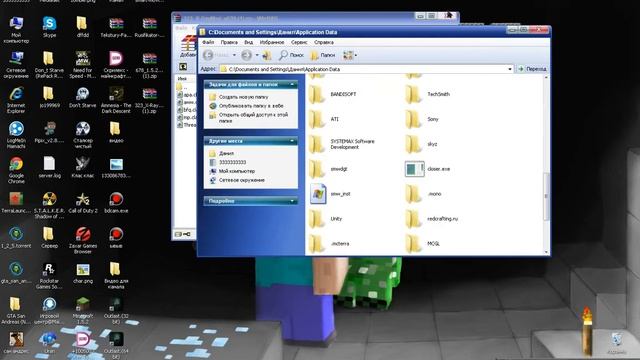This screenshot has height=360, width=640.
Task: Select the 1_2_5.torrent file icon
Action: coord(16,238)
